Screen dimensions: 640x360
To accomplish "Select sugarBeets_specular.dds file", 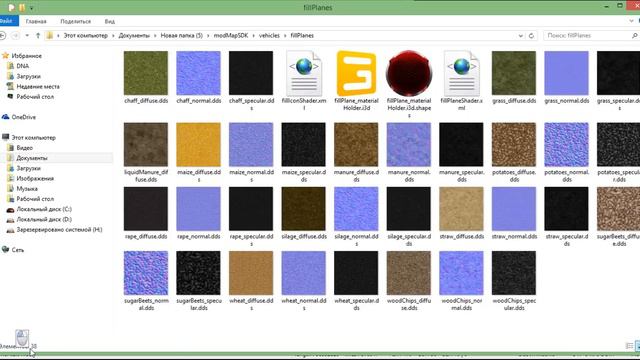I will click(x=198, y=273).
